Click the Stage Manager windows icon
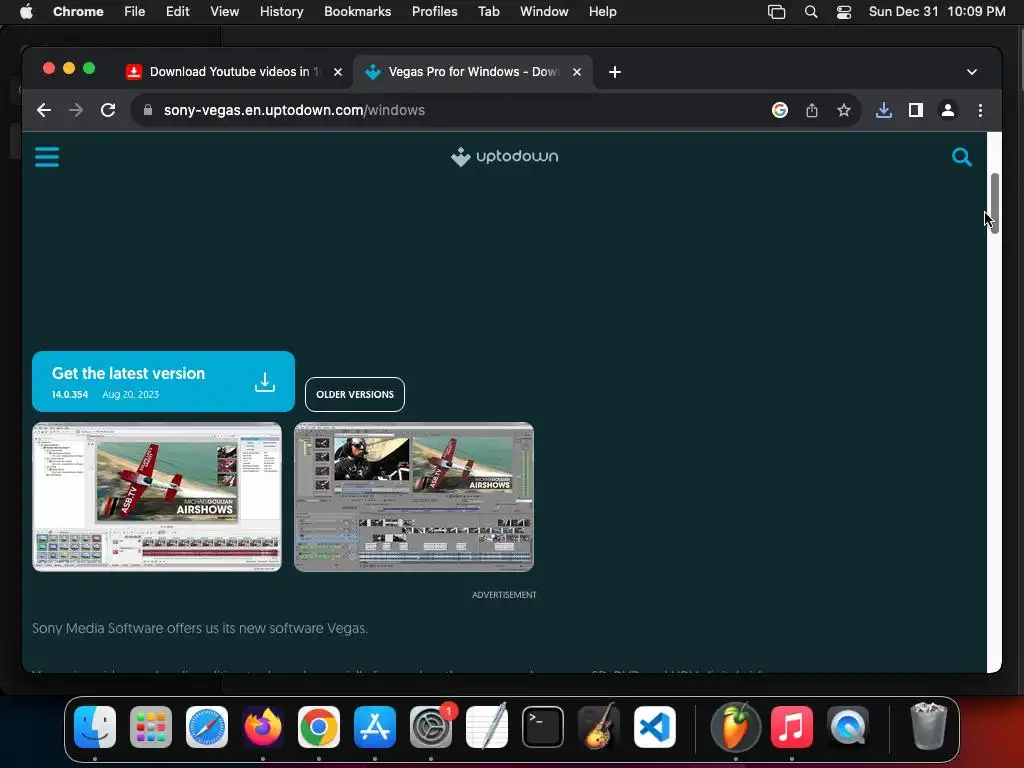Viewport: 1024px width, 768px height. (x=776, y=12)
